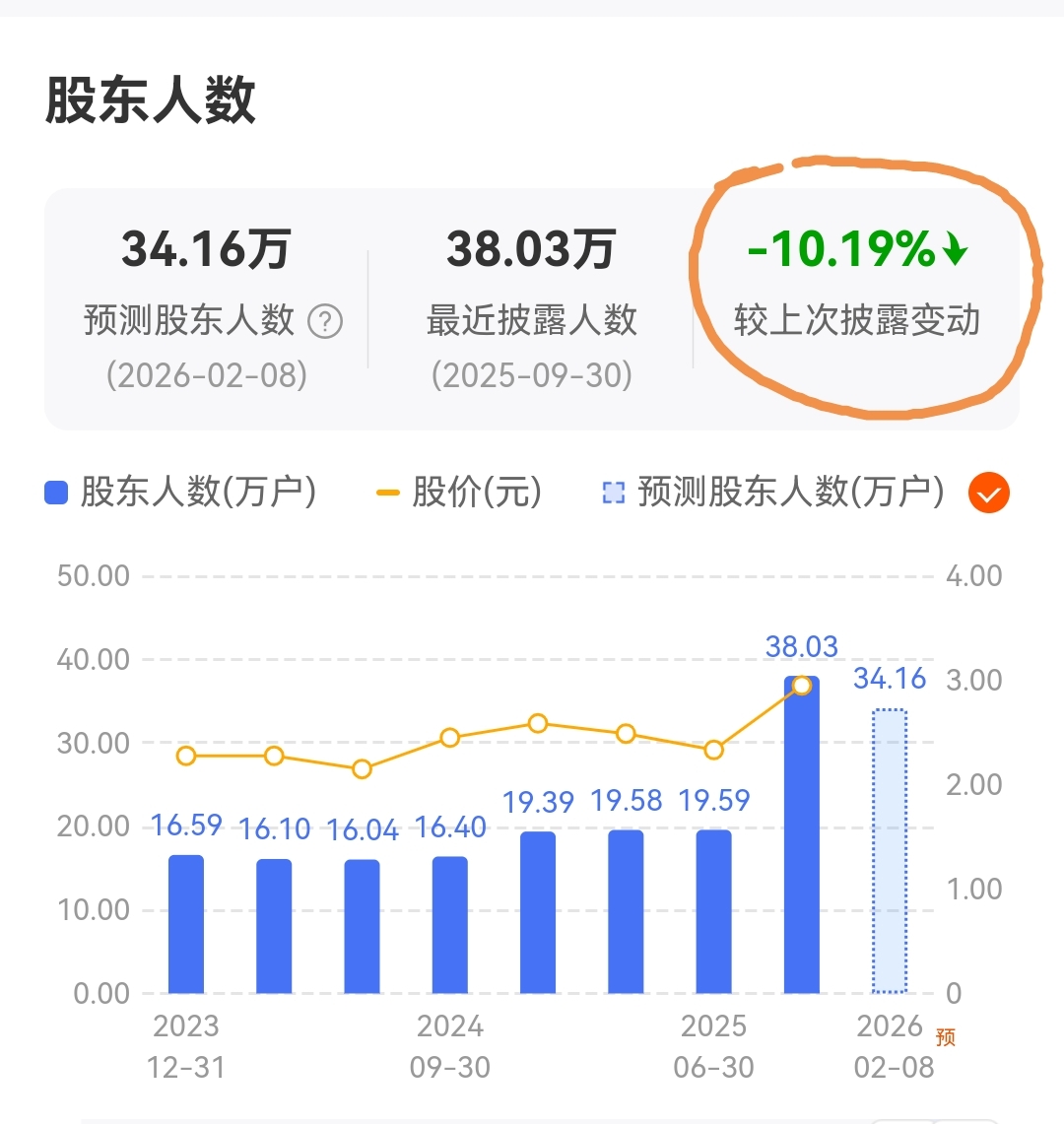
Task: Click the 2026 02-08 axis label
Action: [x=894, y=1046]
